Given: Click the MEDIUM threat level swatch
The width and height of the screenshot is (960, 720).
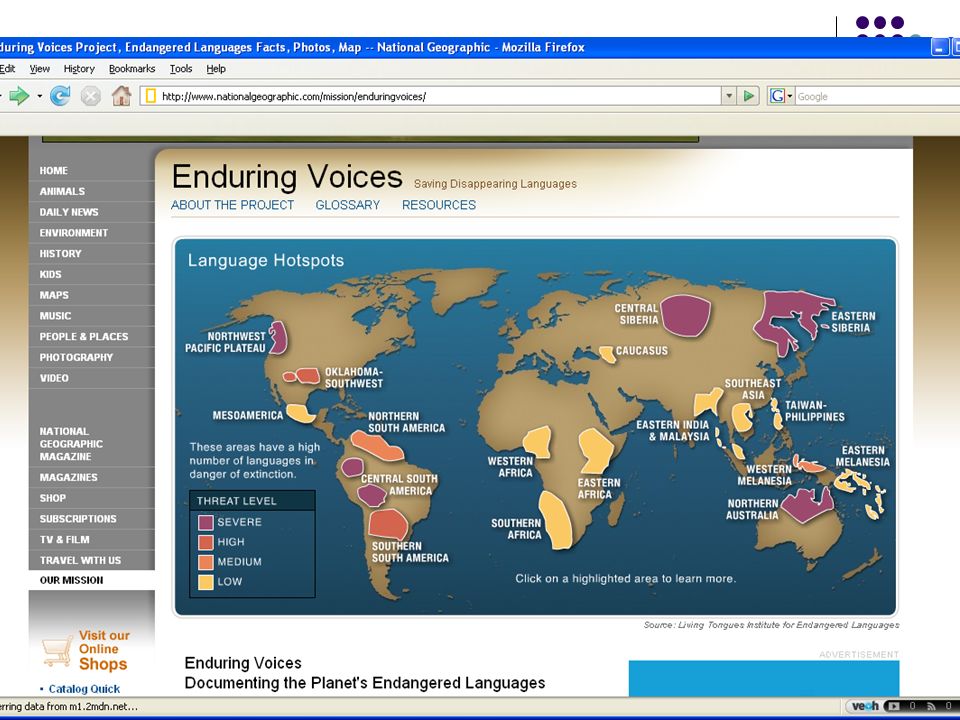Looking at the screenshot, I should (206, 562).
